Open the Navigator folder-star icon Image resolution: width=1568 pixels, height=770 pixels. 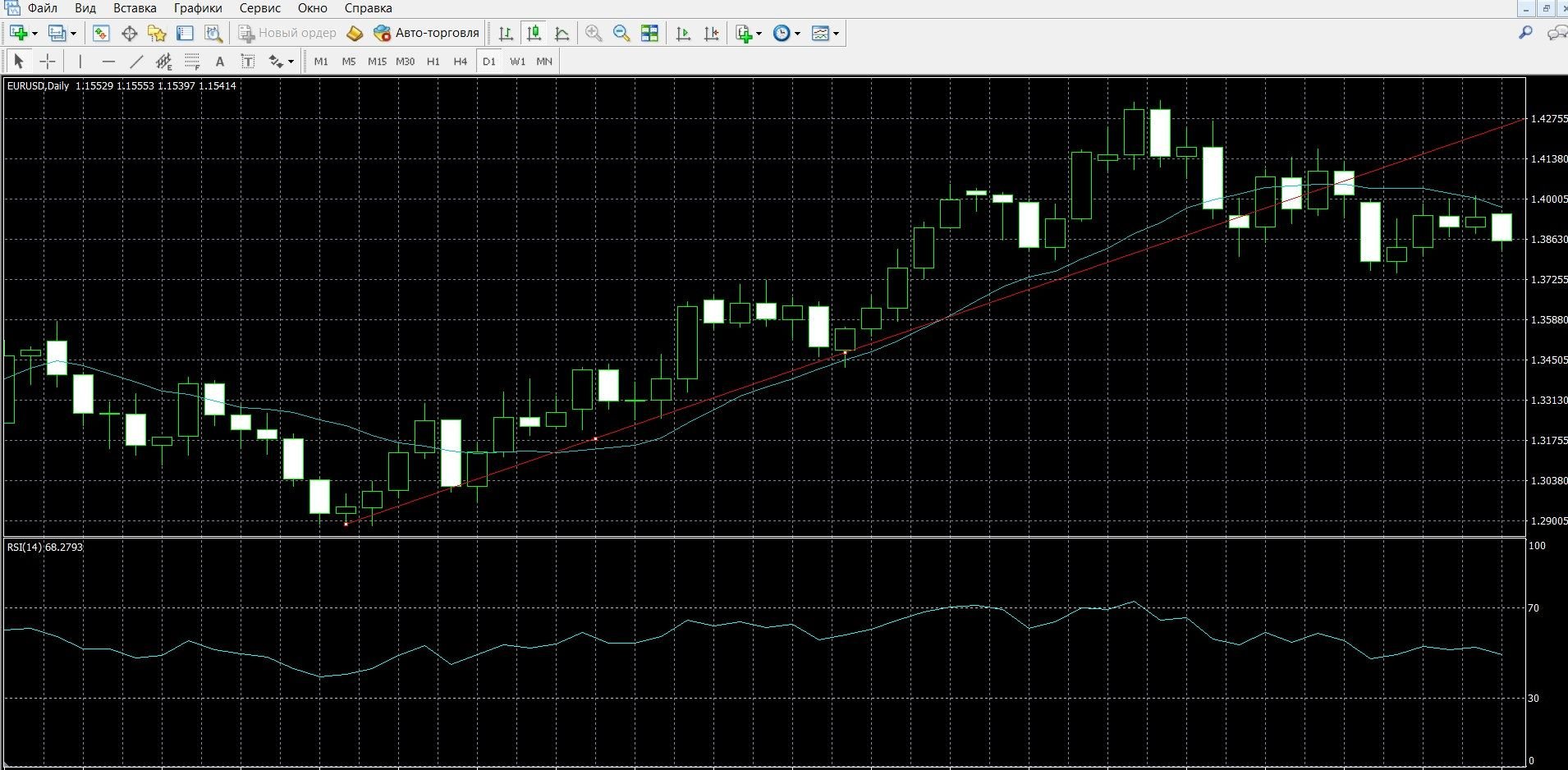pos(157,34)
